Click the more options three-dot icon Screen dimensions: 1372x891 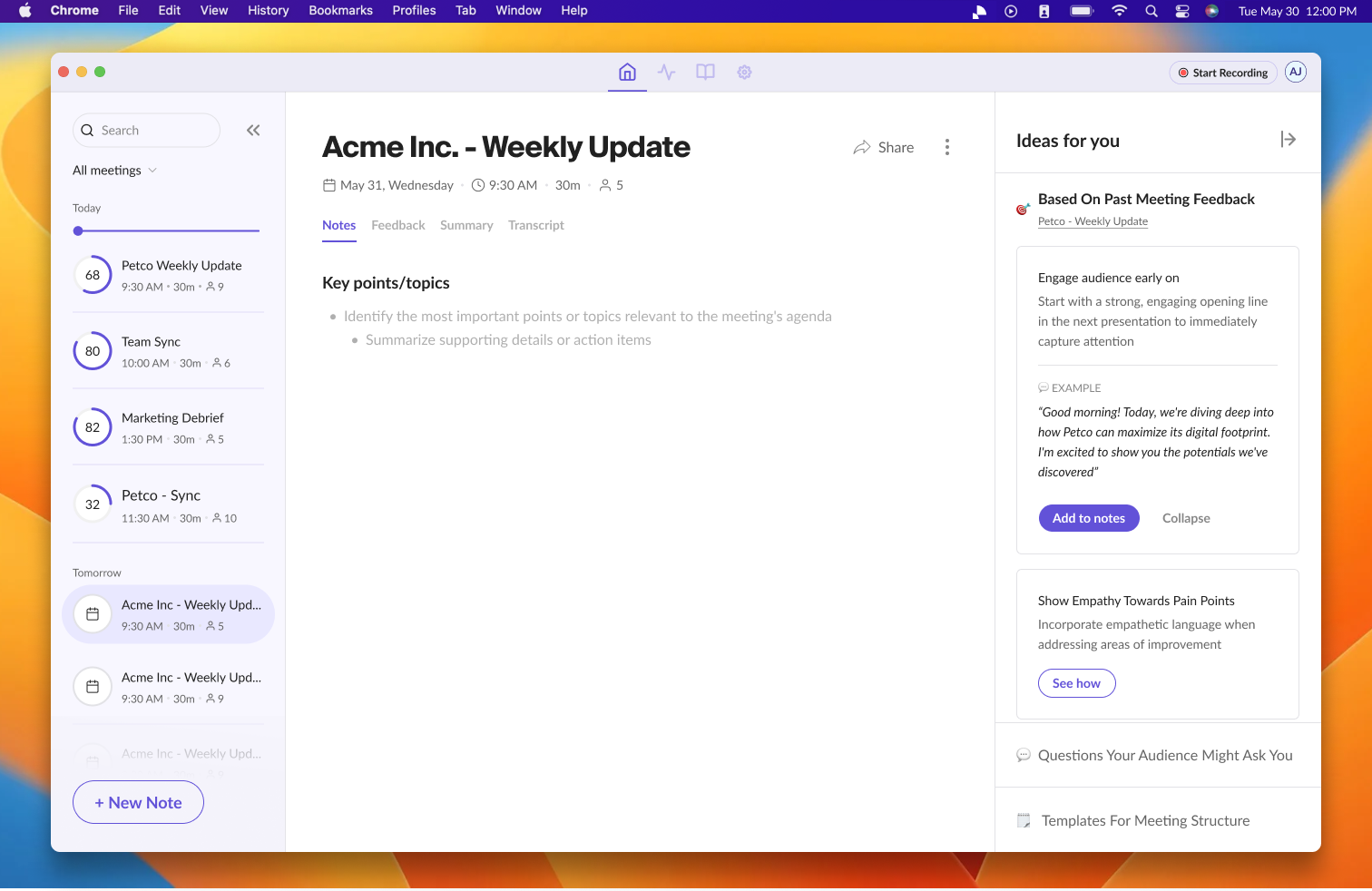coord(947,147)
